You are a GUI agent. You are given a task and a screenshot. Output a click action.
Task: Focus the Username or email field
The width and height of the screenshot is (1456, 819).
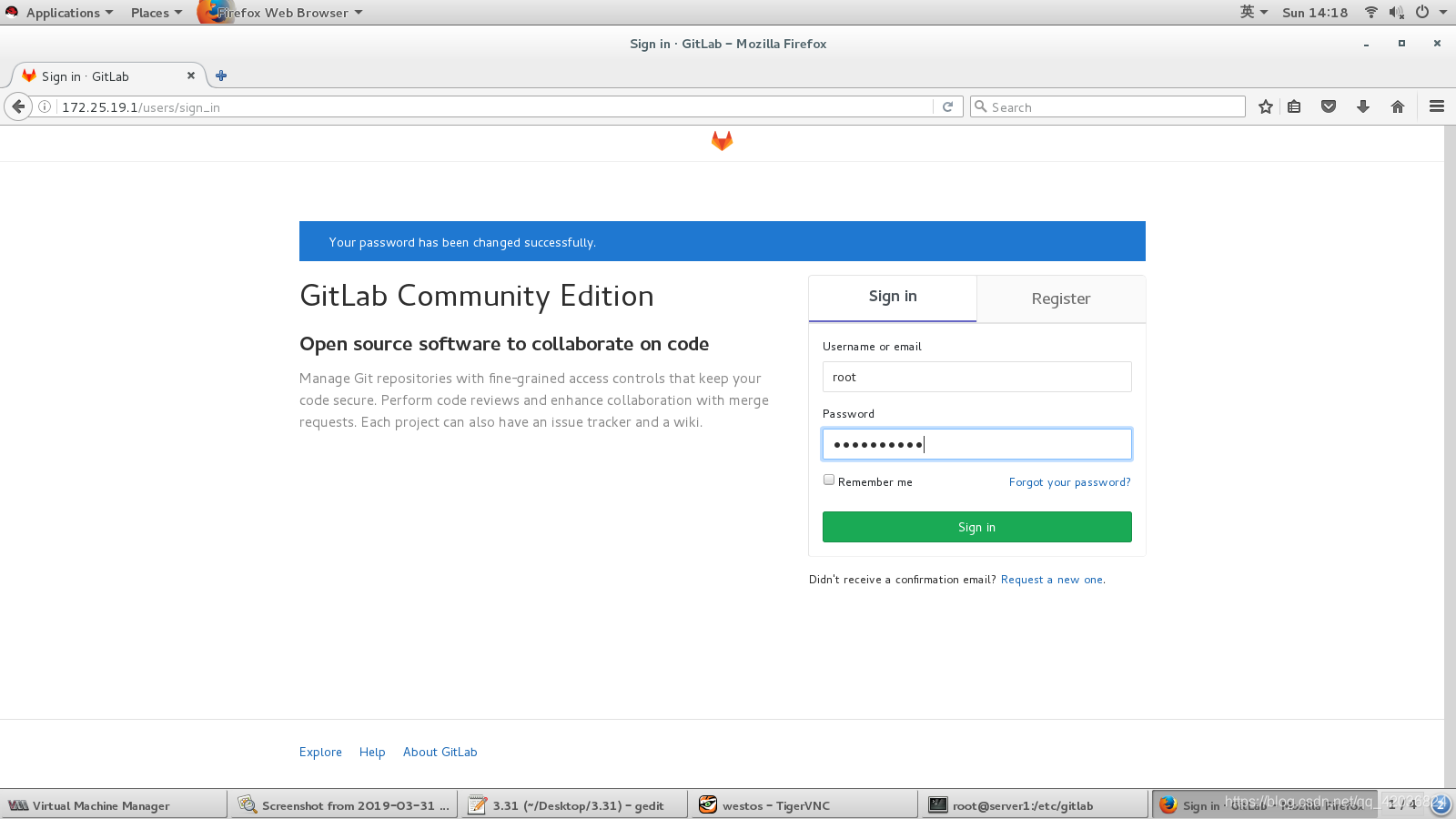click(x=977, y=377)
